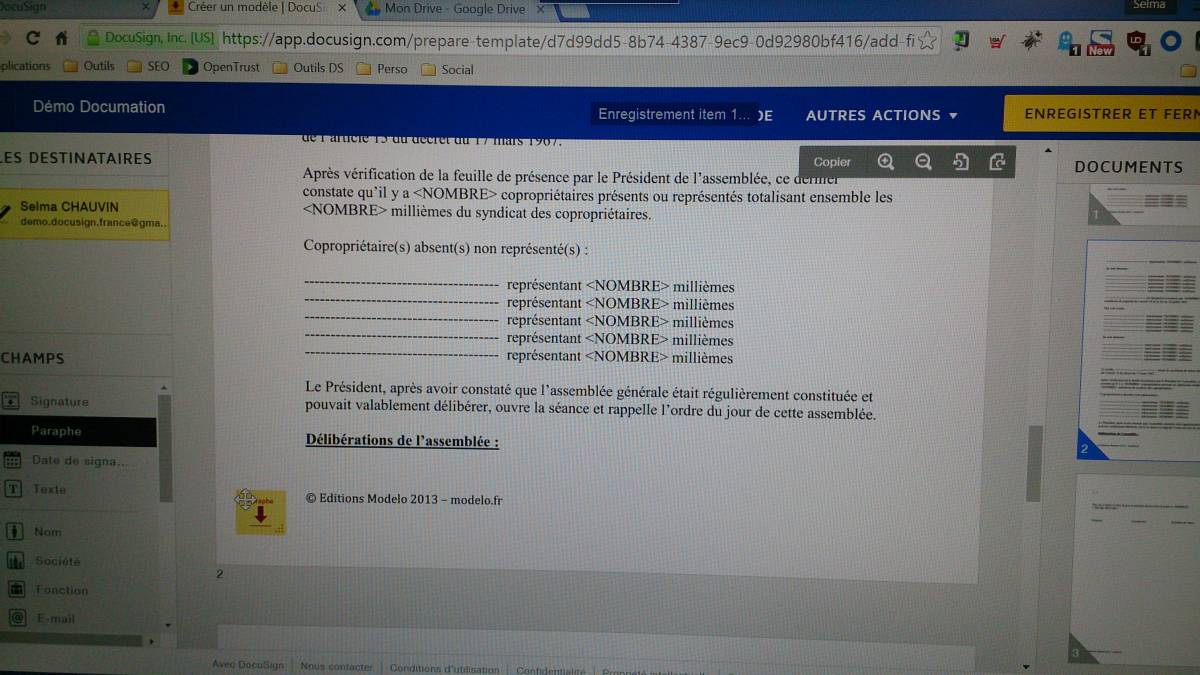This screenshot has width=1200, height=675.
Task: Click the Société field icon
Action: pos(16,561)
